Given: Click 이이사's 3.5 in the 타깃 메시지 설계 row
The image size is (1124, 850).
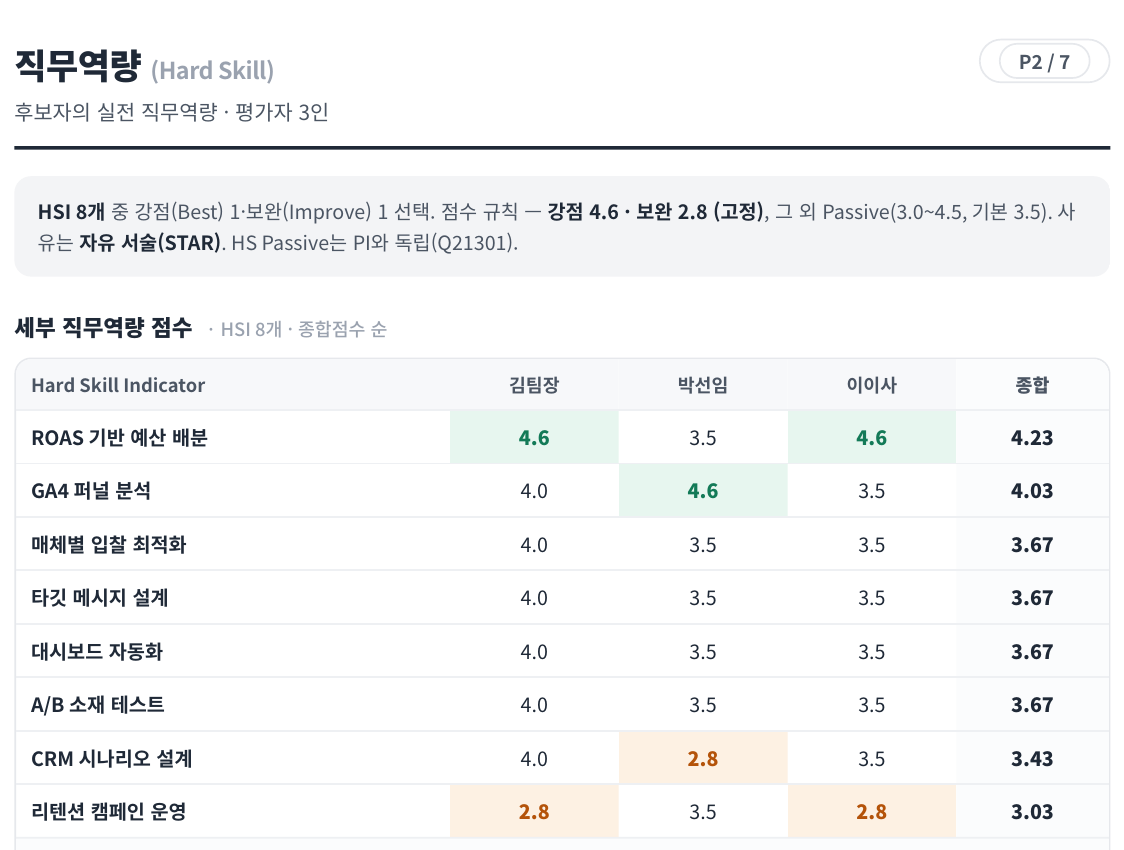Looking at the screenshot, I should pyautogui.click(x=872, y=598).
